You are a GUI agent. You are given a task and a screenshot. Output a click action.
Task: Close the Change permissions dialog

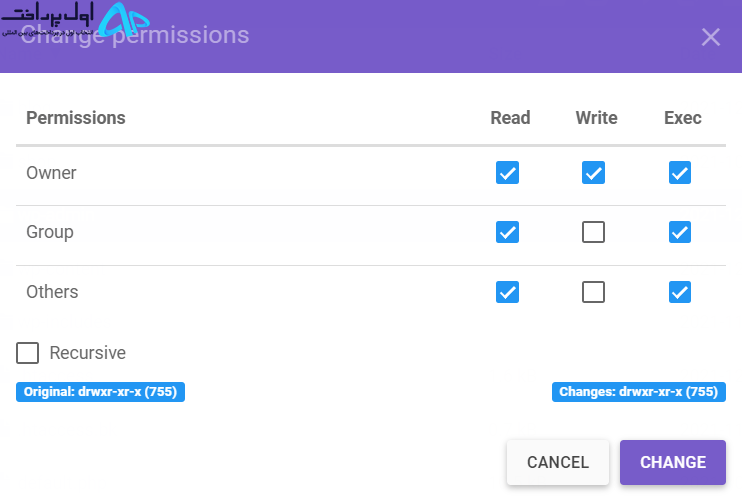710,37
